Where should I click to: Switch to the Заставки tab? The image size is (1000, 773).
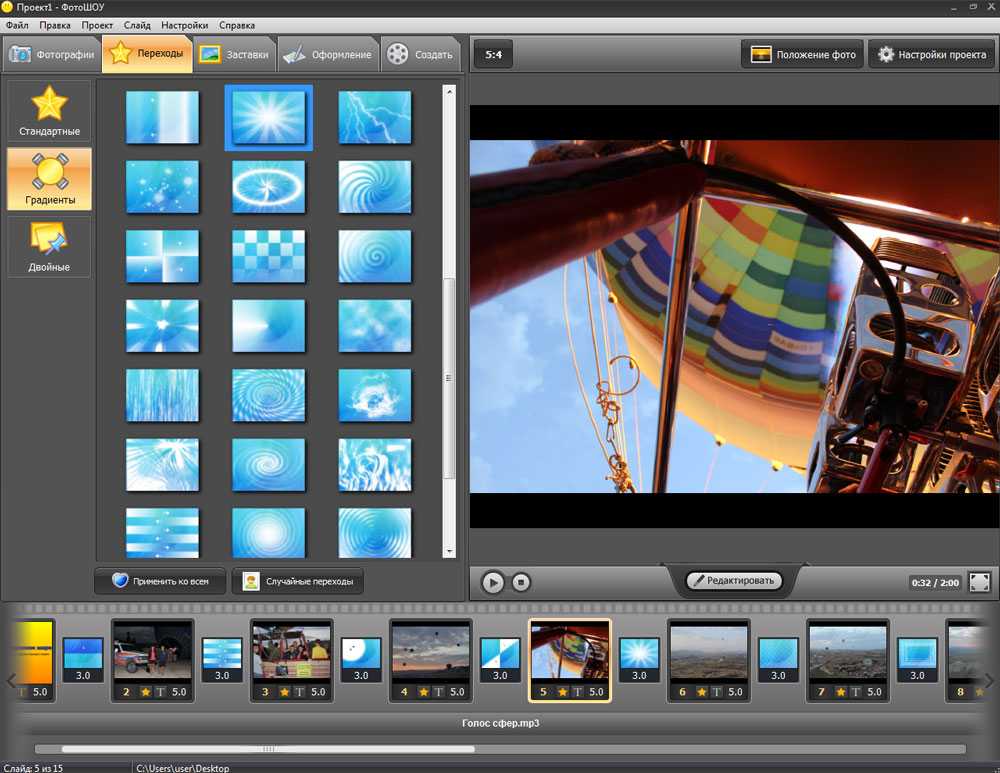coord(234,55)
